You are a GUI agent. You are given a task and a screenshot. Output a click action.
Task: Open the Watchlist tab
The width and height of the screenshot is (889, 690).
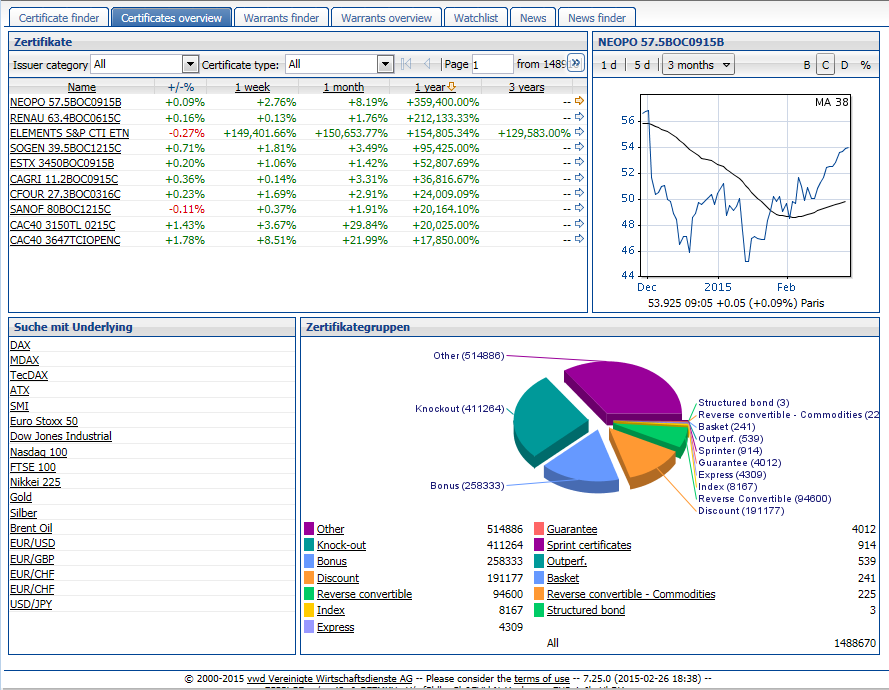[476, 18]
